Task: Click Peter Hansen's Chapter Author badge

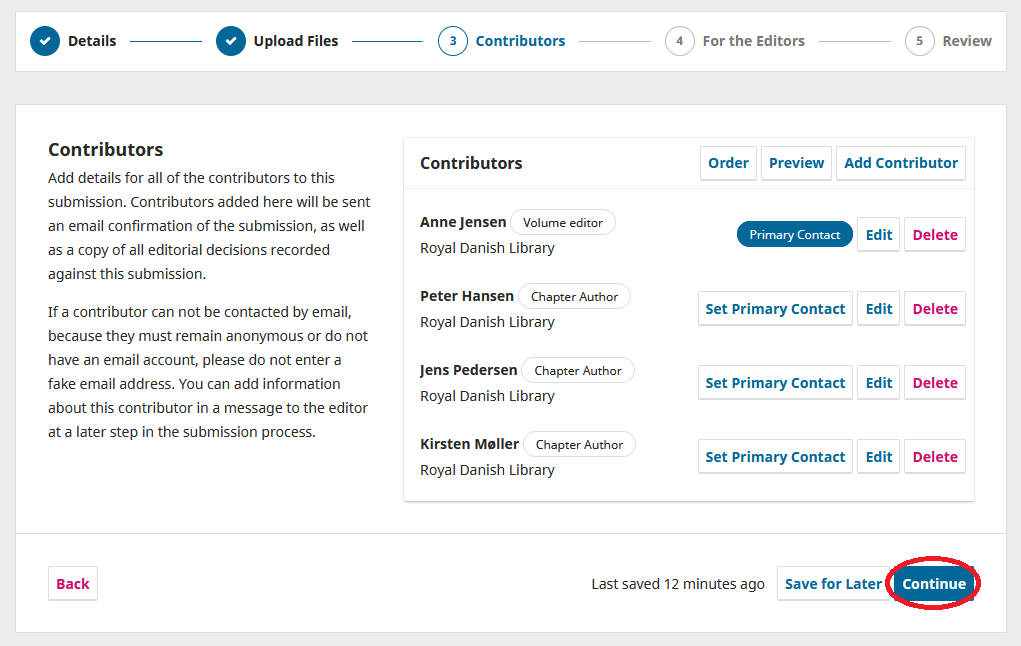Action: tap(574, 296)
